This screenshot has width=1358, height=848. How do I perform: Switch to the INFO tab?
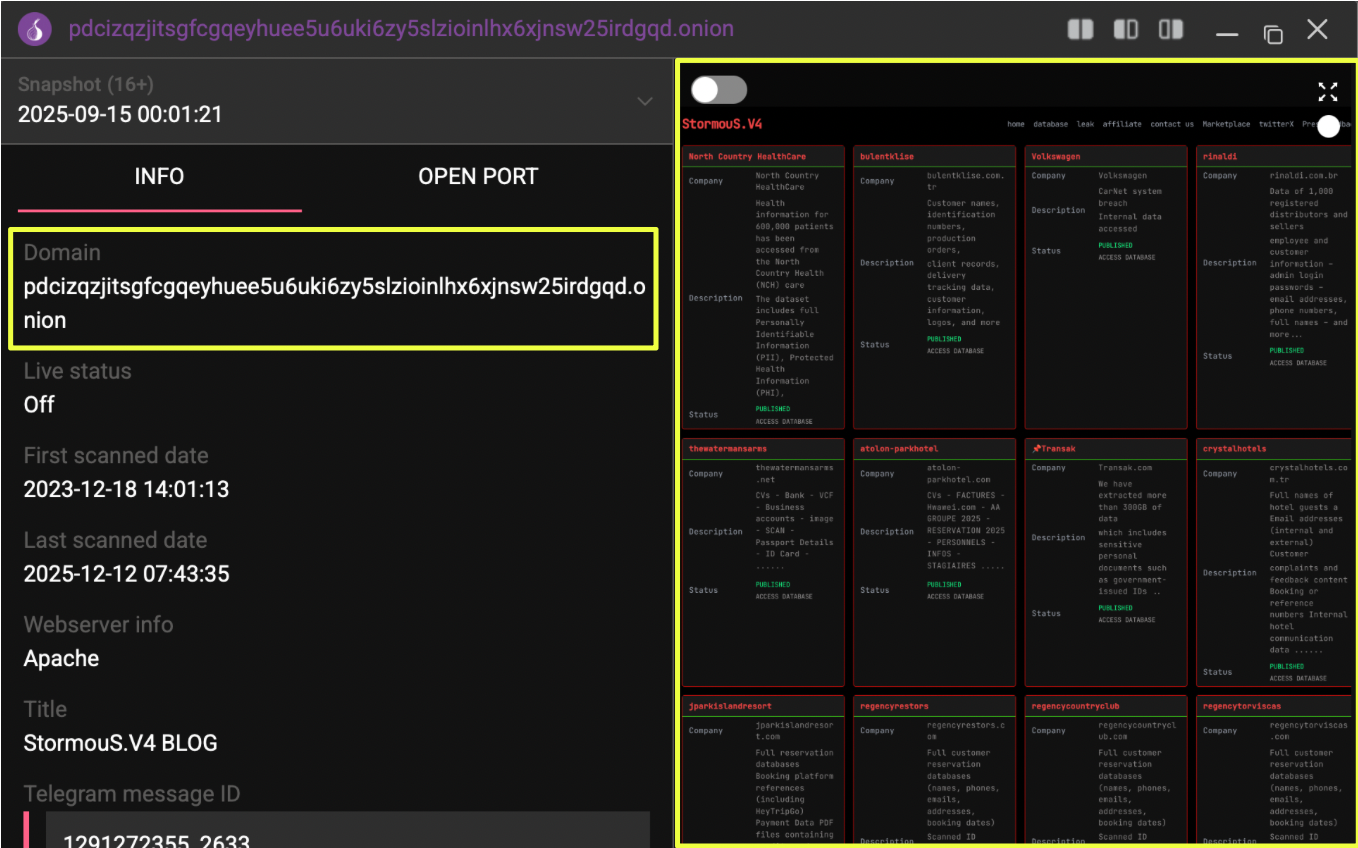159,177
